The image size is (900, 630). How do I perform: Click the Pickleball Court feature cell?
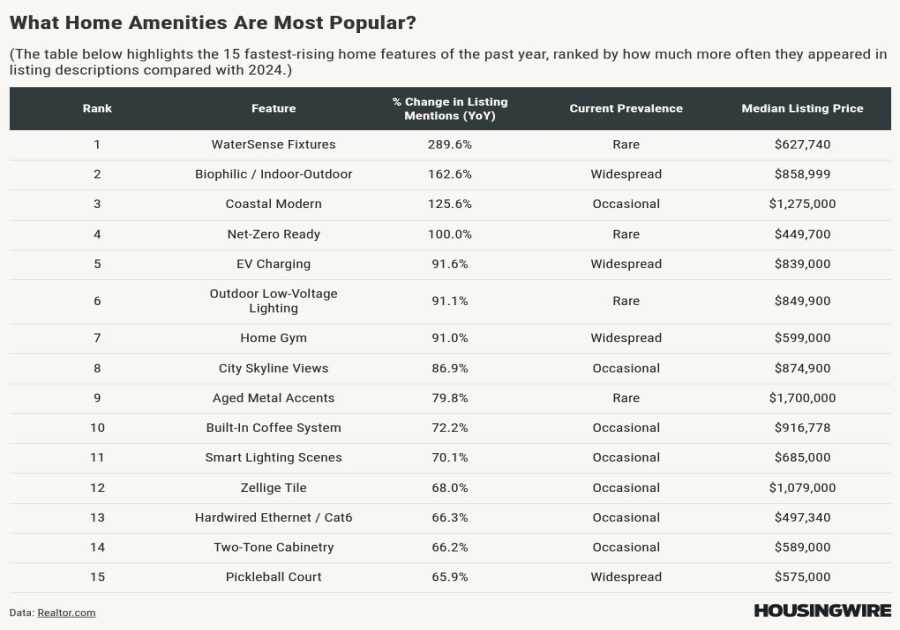[273, 577]
